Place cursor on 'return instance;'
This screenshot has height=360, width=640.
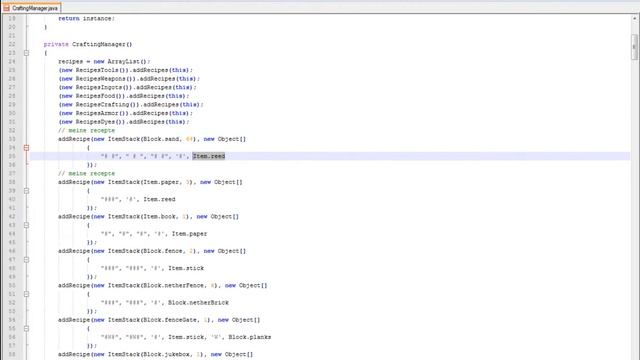click(x=87, y=18)
